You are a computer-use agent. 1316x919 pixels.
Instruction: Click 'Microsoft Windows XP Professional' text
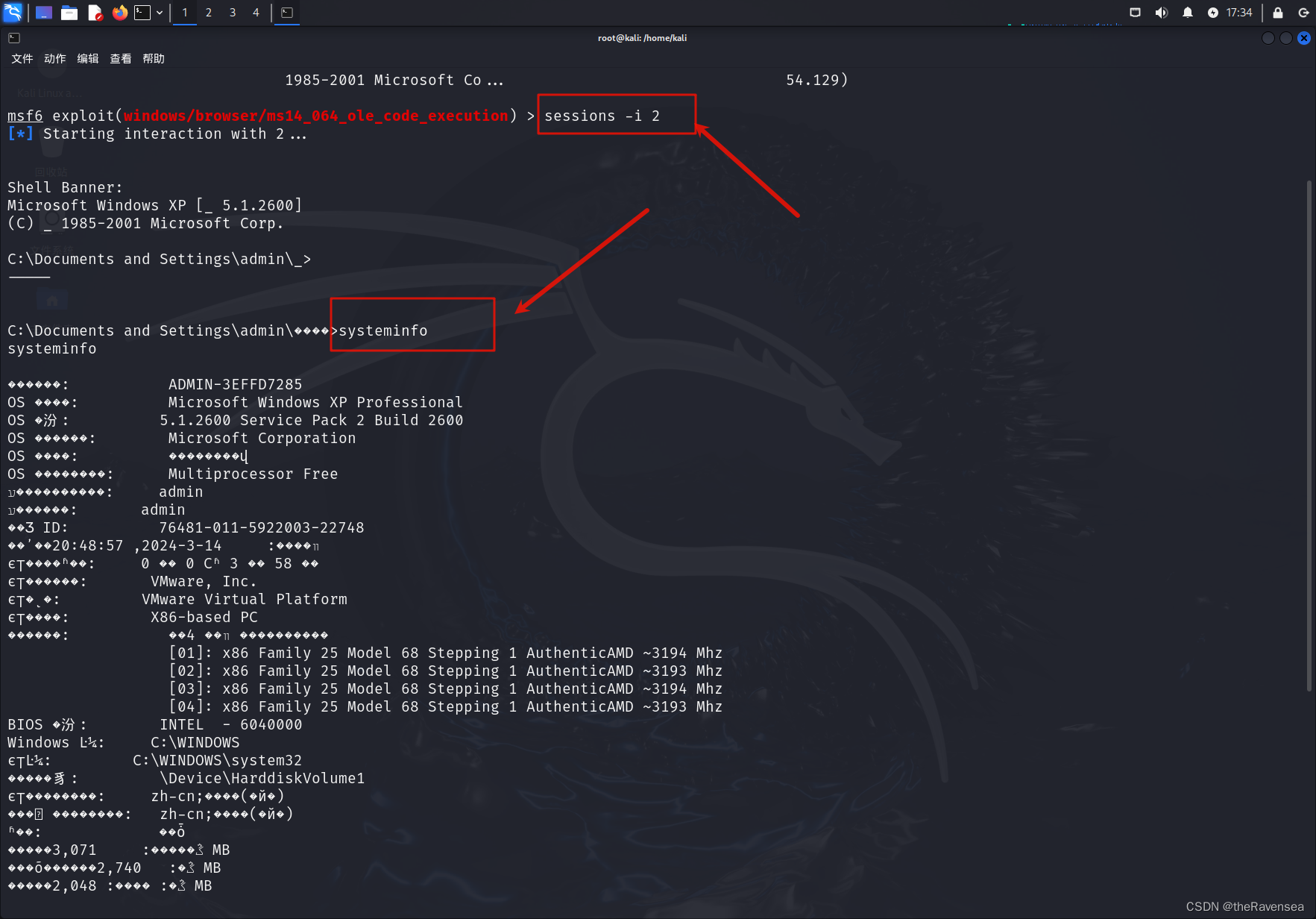pyautogui.click(x=315, y=402)
